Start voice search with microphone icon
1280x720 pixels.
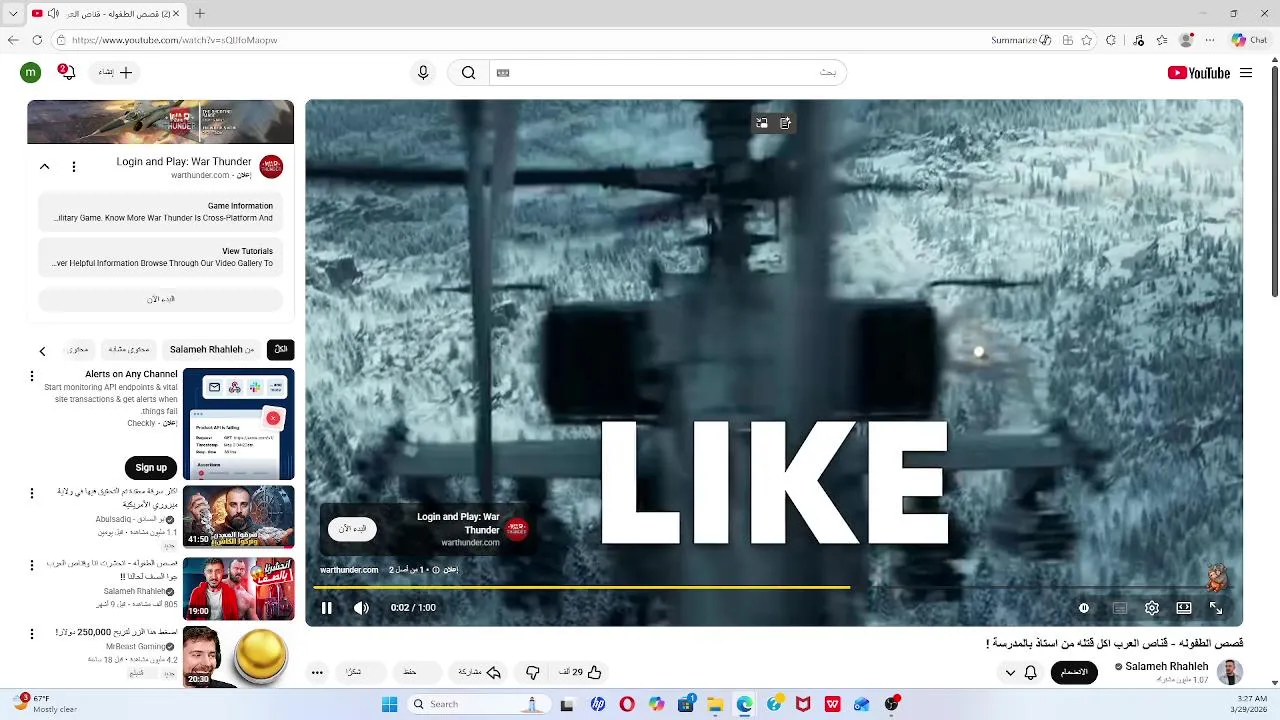[x=423, y=73]
